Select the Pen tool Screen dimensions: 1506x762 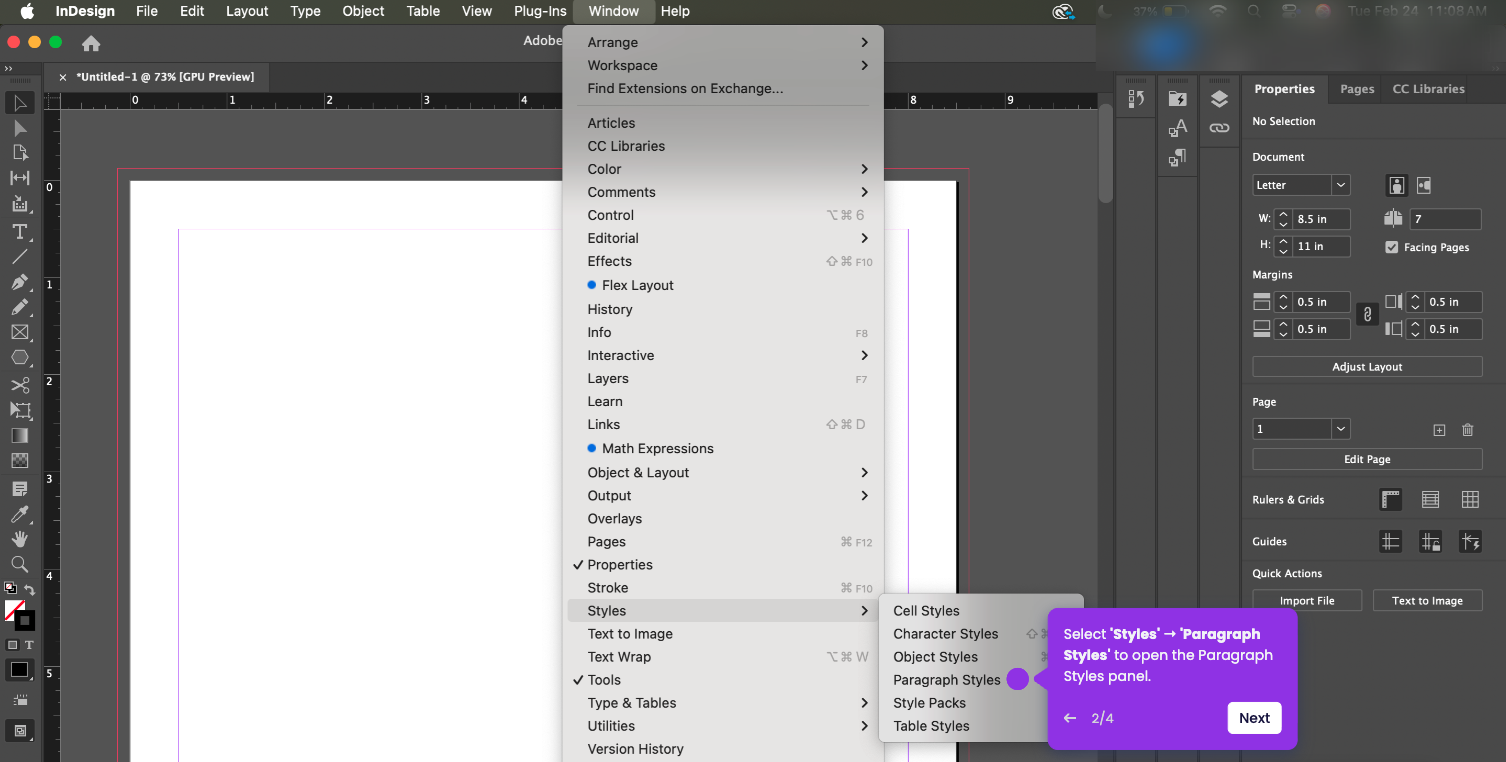(20, 283)
